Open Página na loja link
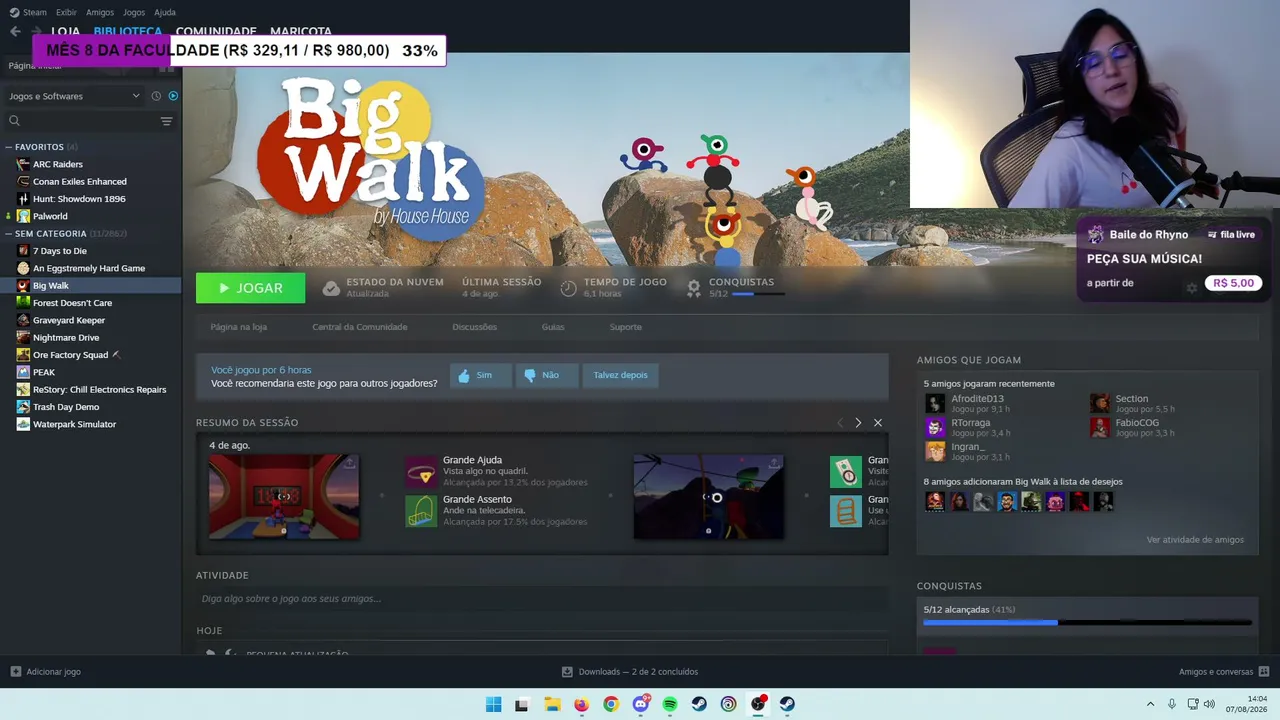Screen dimensions: 1280x720 pyautogui.click(x=238, y=327)
